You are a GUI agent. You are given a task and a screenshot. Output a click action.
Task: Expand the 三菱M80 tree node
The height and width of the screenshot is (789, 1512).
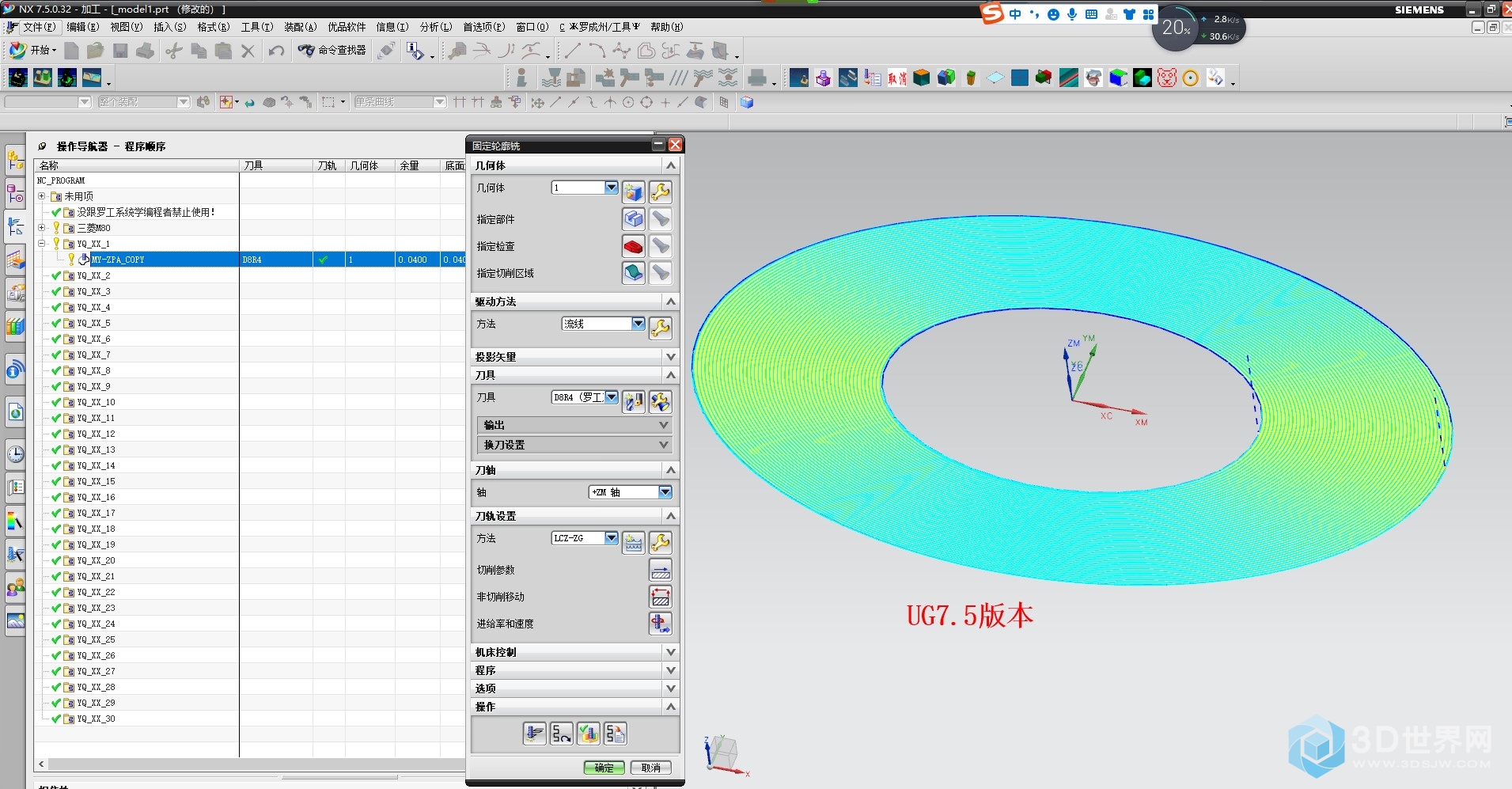point(42,228)
